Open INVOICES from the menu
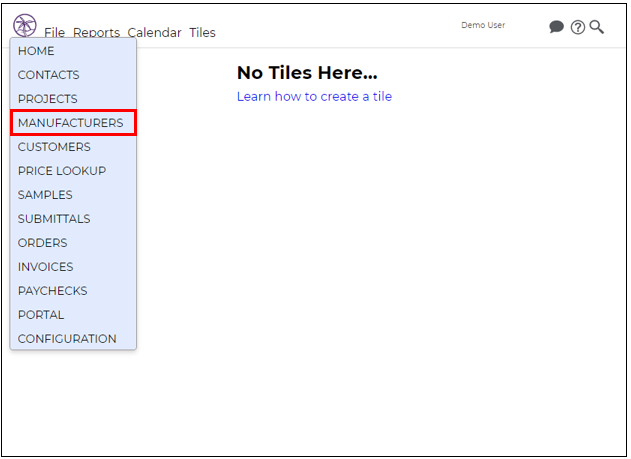 [73, 267]
